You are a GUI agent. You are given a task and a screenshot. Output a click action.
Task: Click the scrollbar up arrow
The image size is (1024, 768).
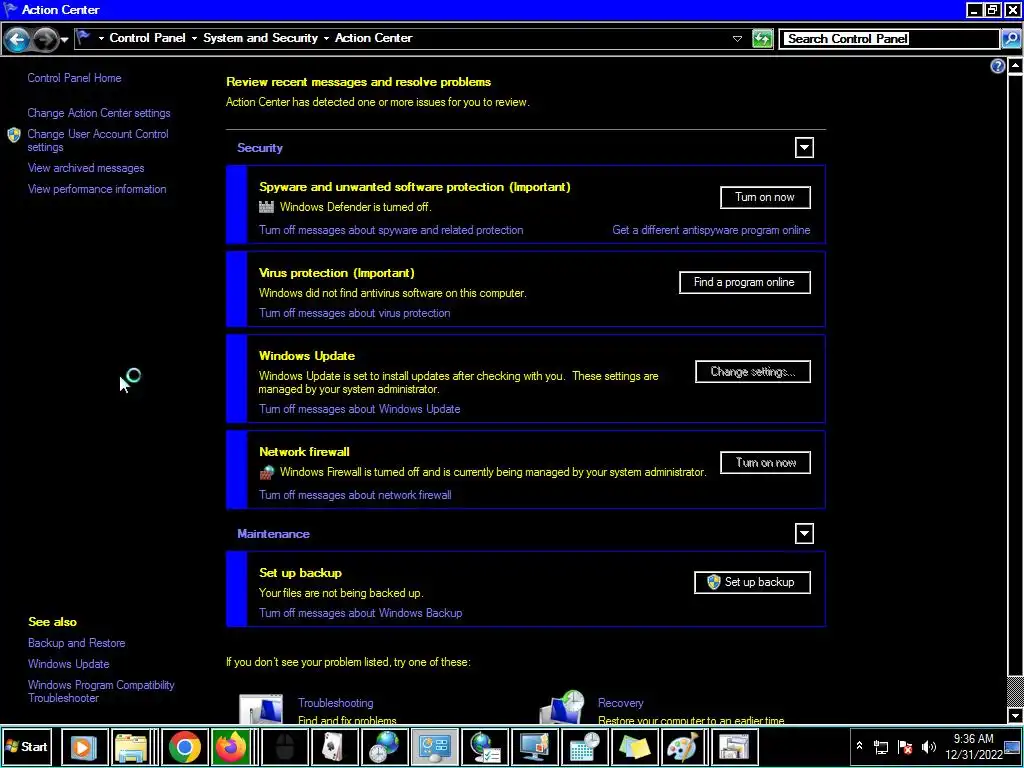1015,66
